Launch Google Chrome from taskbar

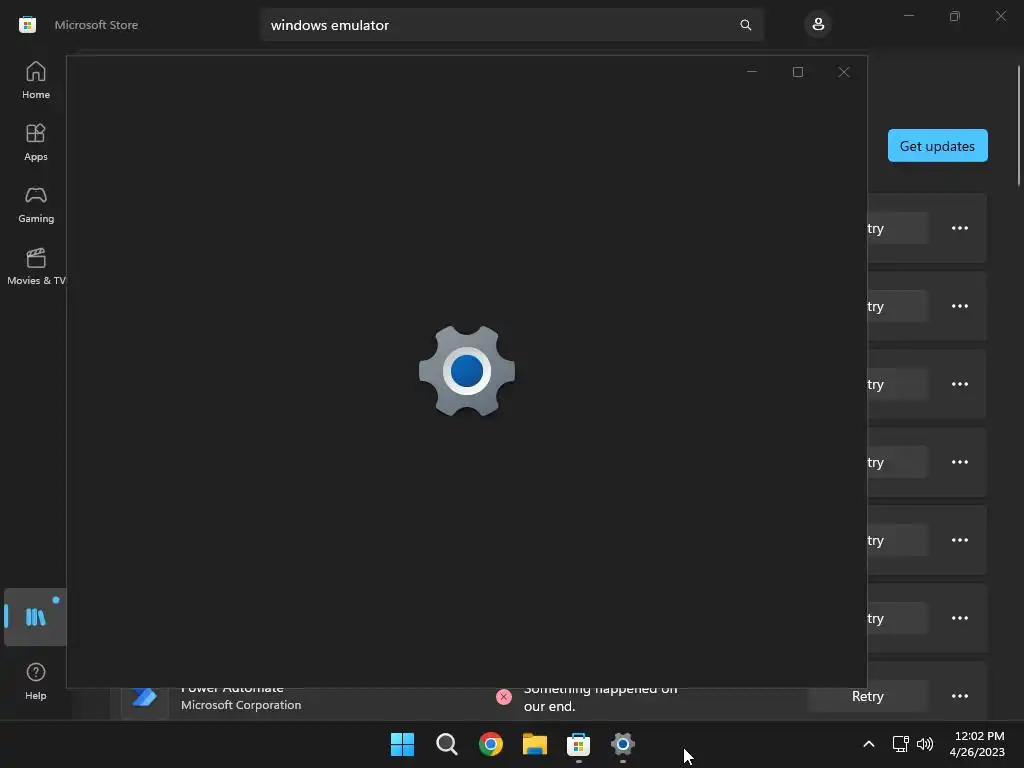[490, 744]
